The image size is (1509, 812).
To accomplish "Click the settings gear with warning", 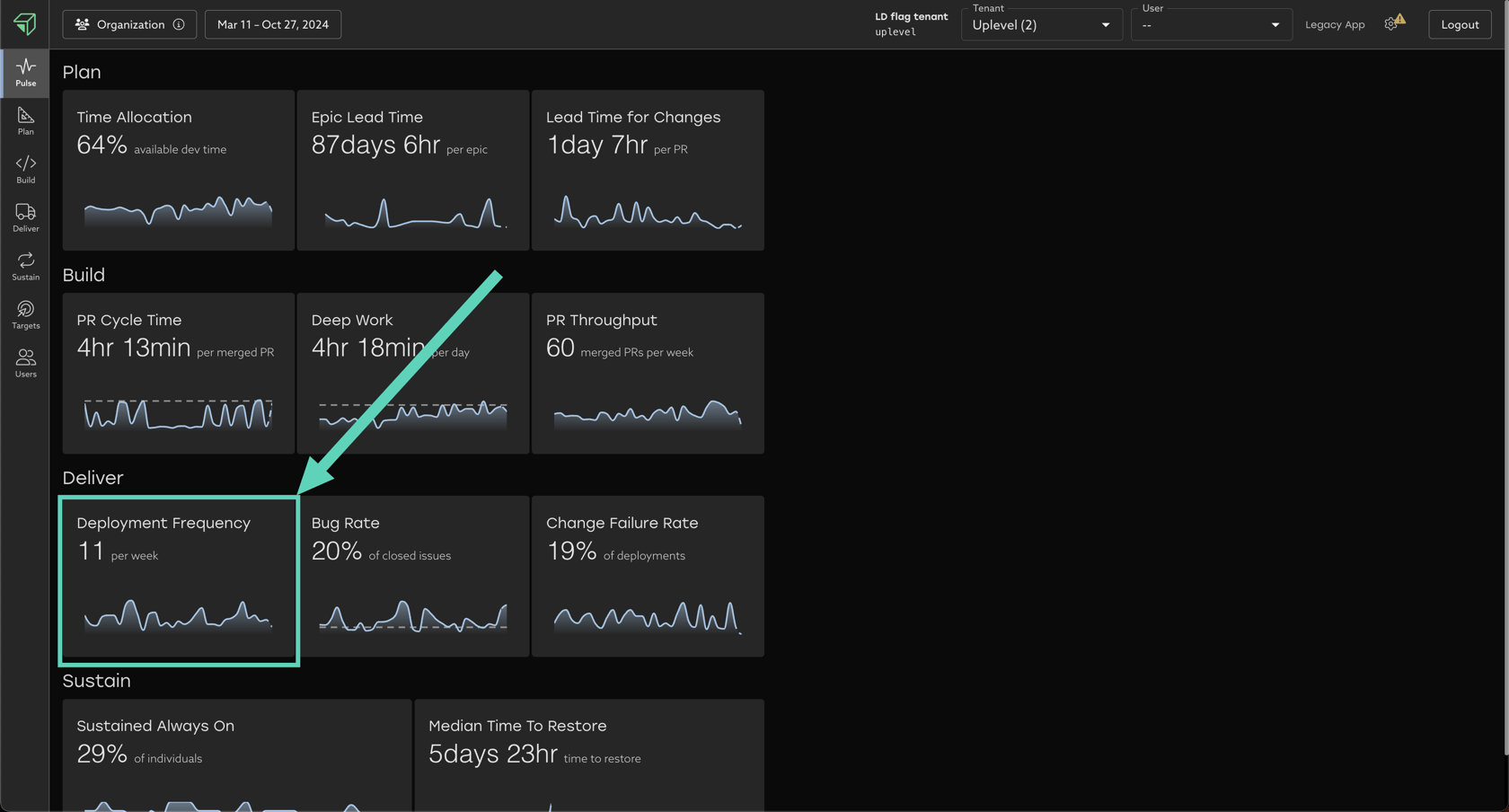I will (1392, 23).
